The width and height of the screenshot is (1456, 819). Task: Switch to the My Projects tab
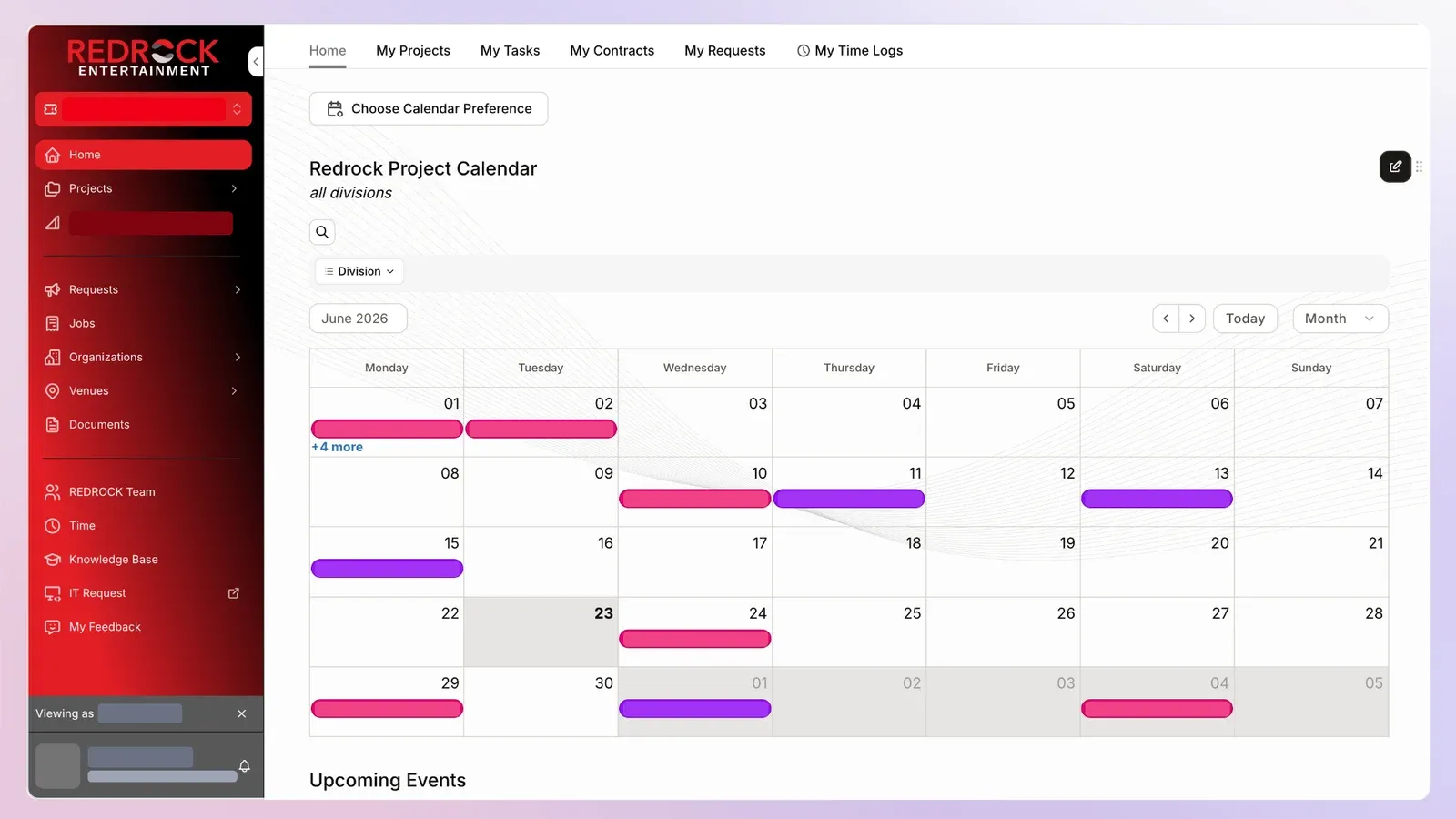[x=413, y=51]
